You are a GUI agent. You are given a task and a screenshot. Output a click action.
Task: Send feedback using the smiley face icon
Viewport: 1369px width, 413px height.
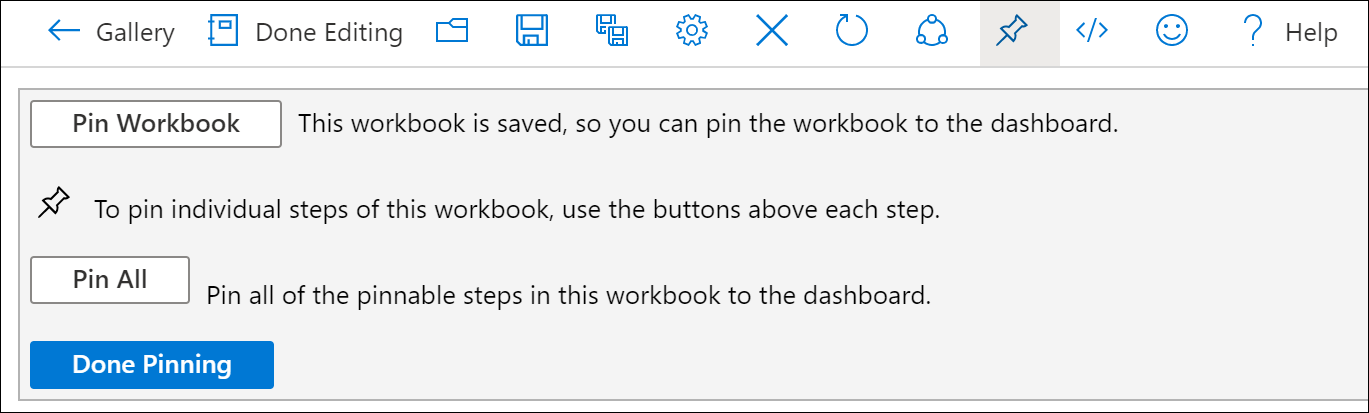1172,32
